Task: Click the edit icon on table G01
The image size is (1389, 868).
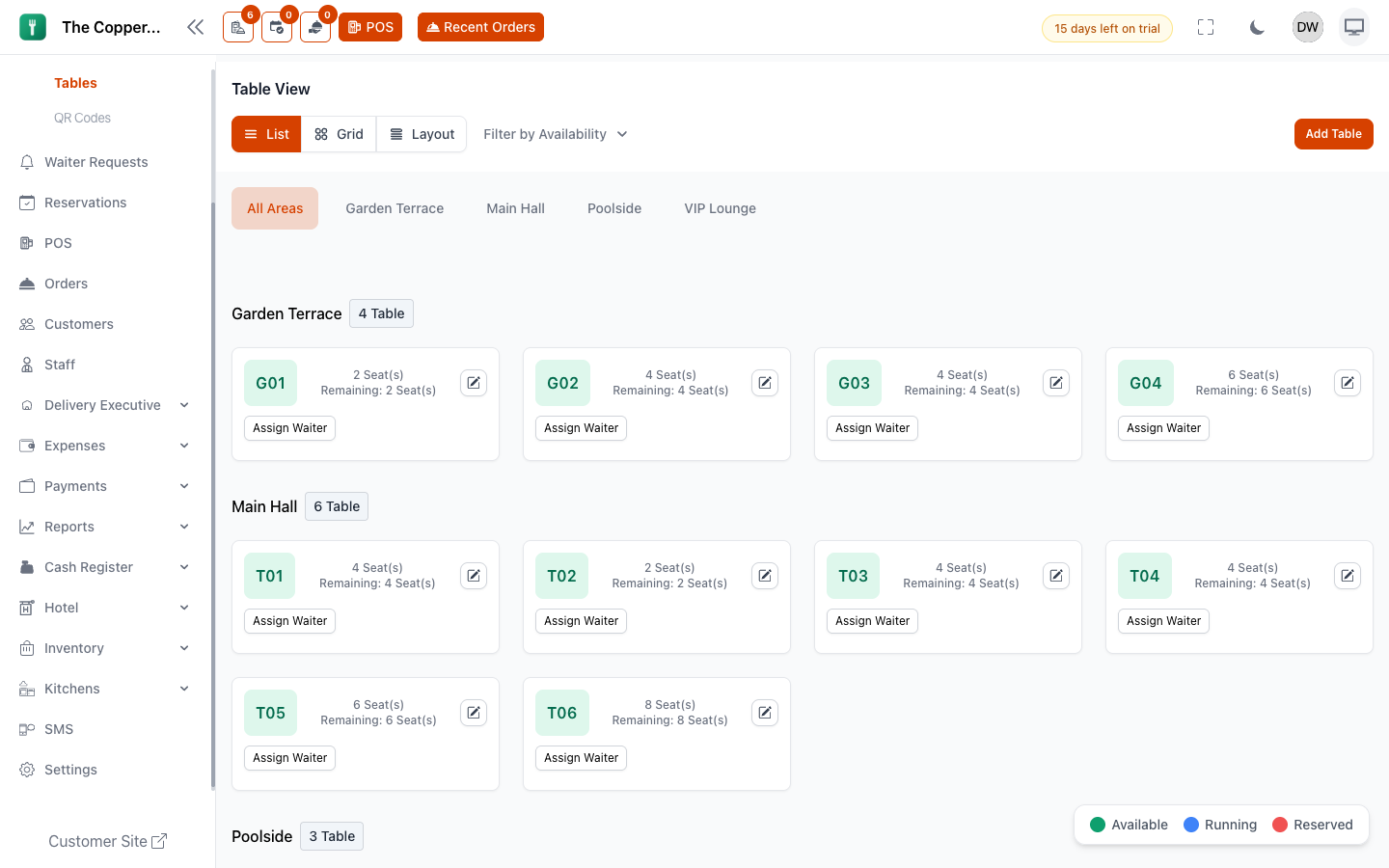Action: [x=474, y=383]
